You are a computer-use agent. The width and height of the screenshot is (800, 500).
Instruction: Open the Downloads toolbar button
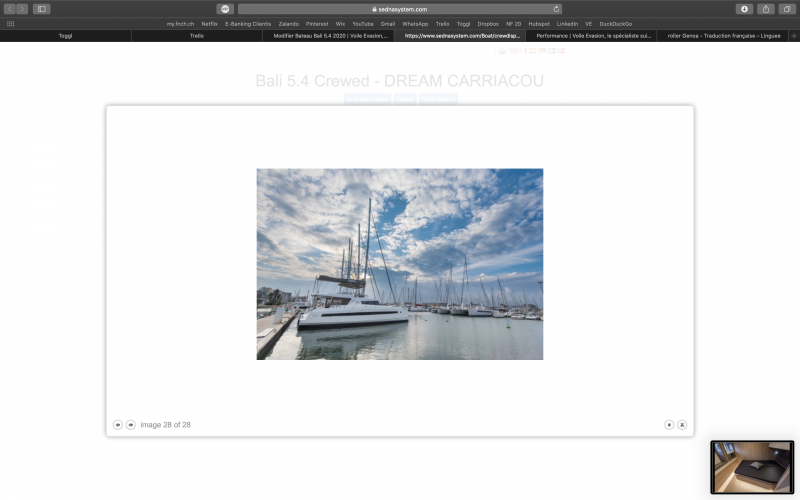coord(744,9)
